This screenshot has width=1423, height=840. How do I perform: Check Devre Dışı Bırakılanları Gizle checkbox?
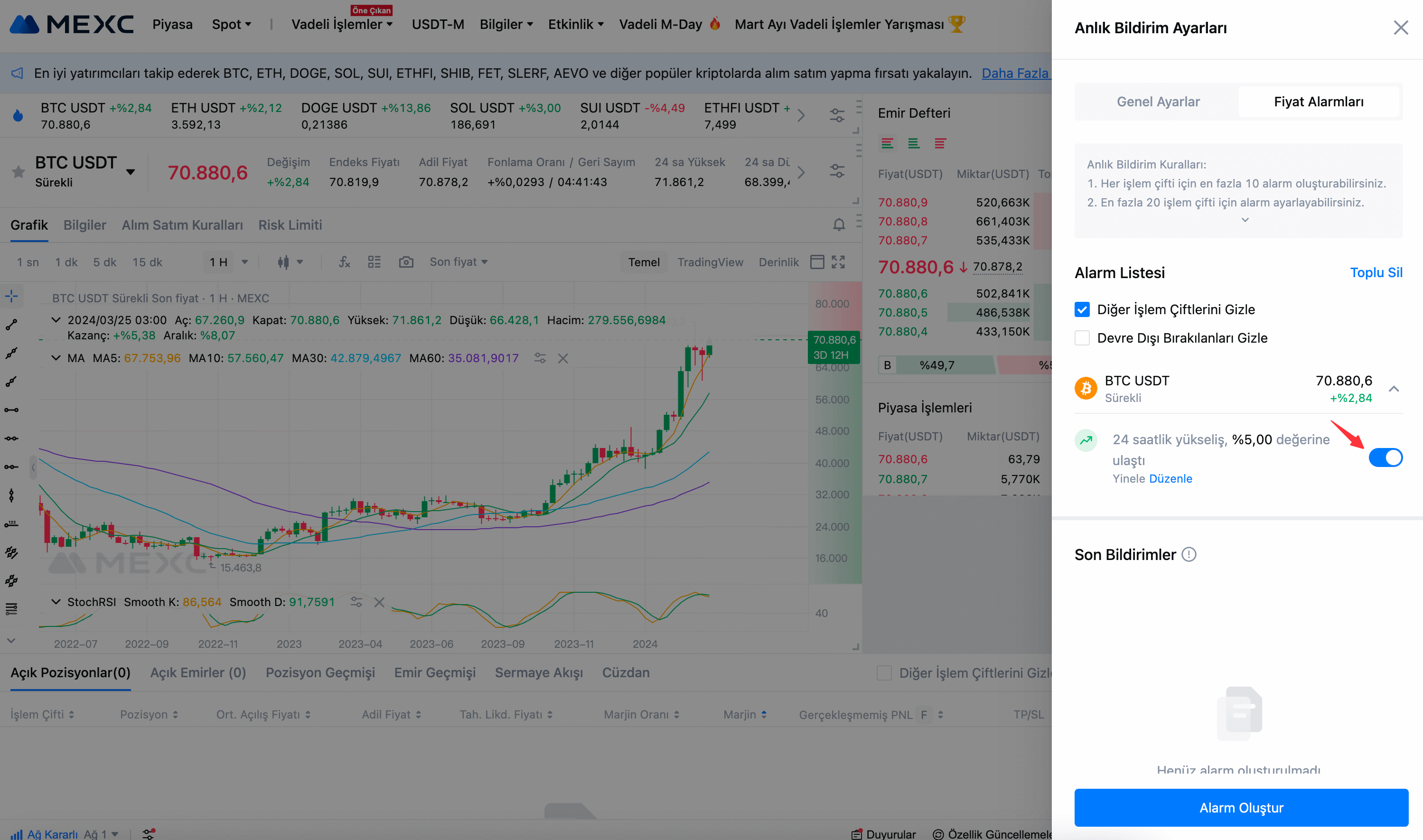pyautogui.click(x=1082, y=338)
